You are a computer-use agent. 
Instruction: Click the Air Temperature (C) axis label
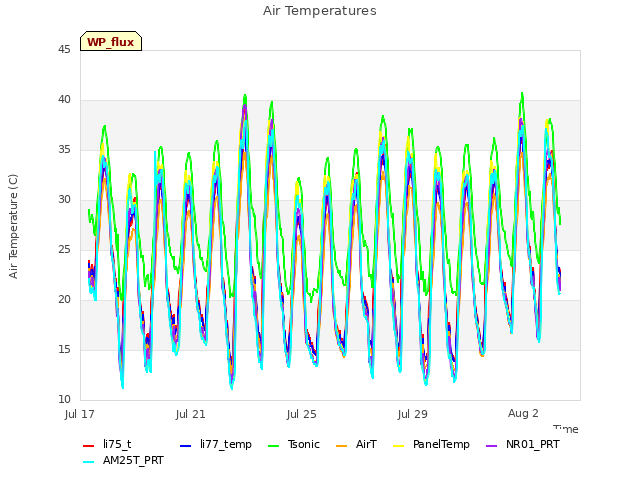pos(13,227)
